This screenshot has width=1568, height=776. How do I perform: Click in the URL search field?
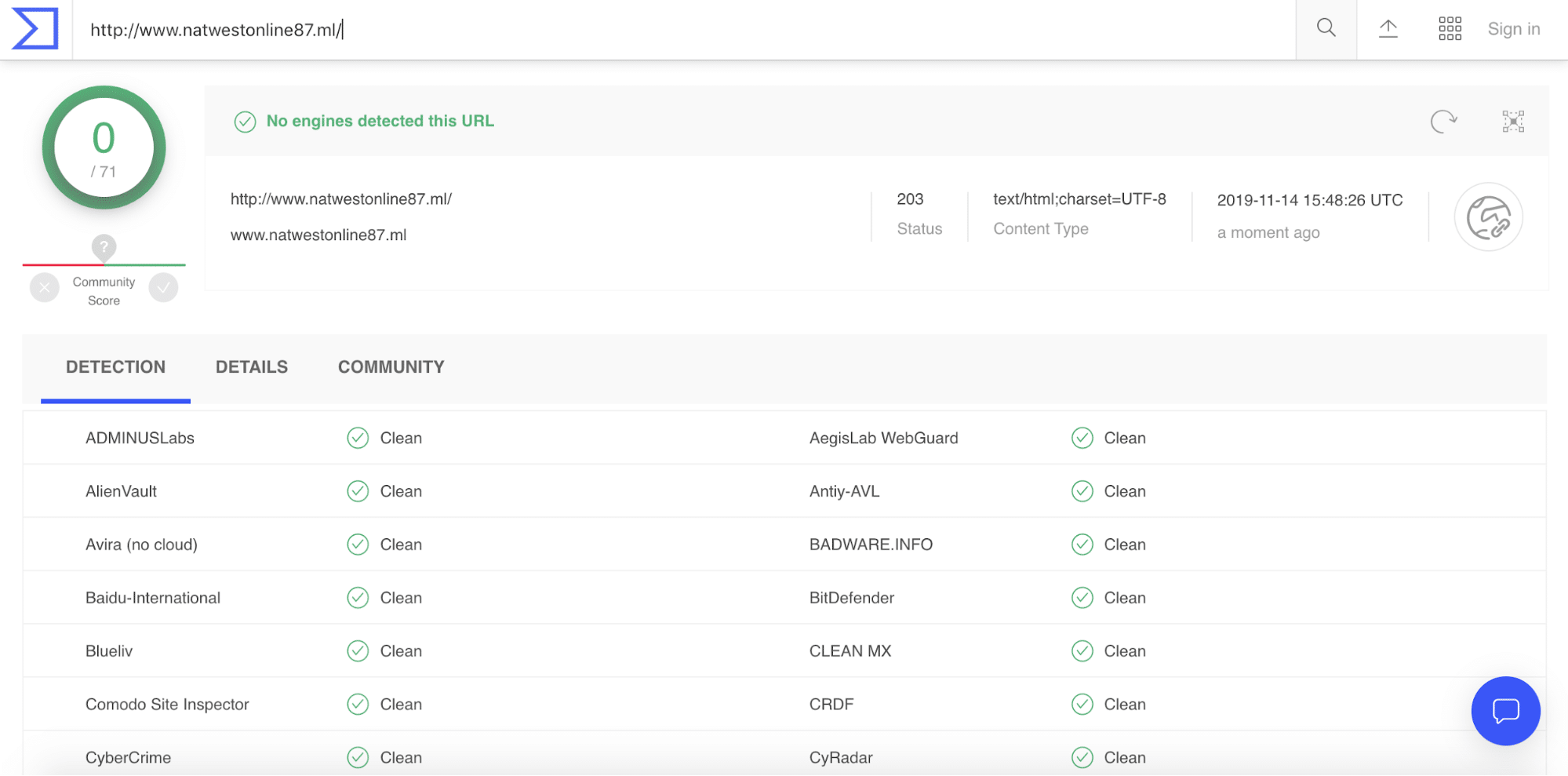pos(682,30)
